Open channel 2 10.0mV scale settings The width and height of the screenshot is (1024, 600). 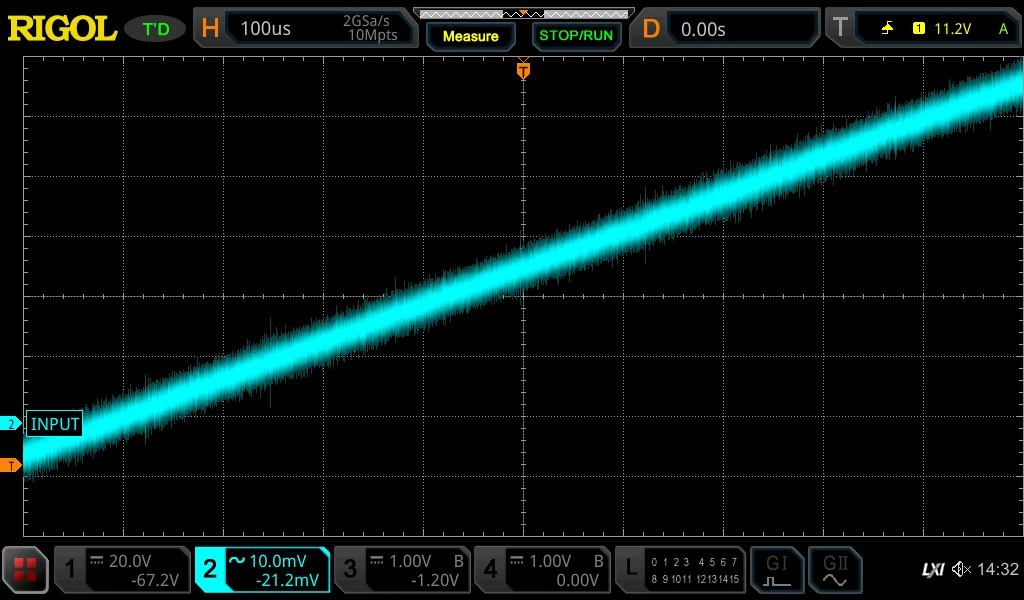[278, 561]
